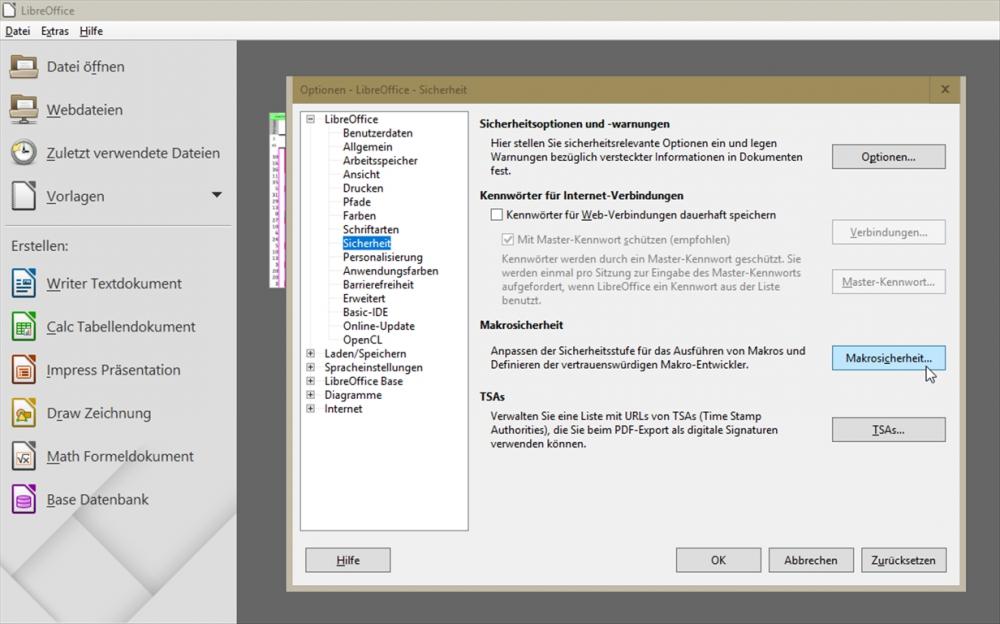Click the Abbrechen button
Screen dimensions: 1000x624
[811, 560]
